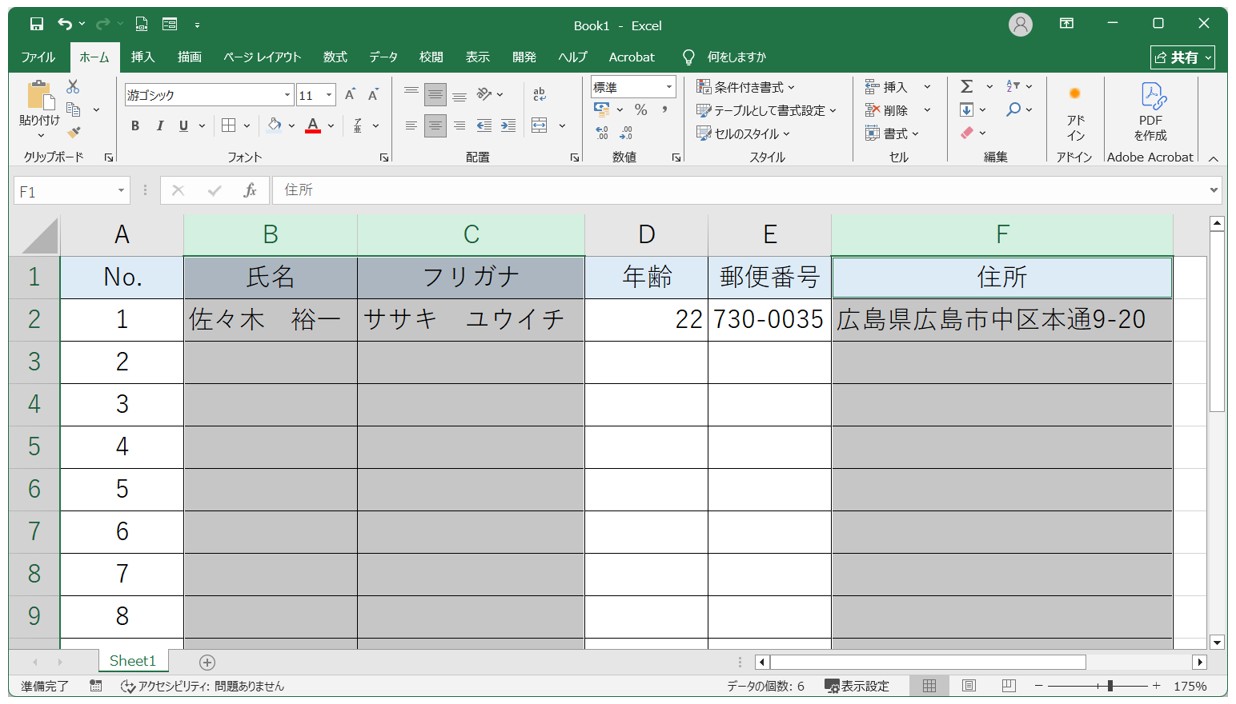Click the 挿入 cells button

(x=897, y=87)
